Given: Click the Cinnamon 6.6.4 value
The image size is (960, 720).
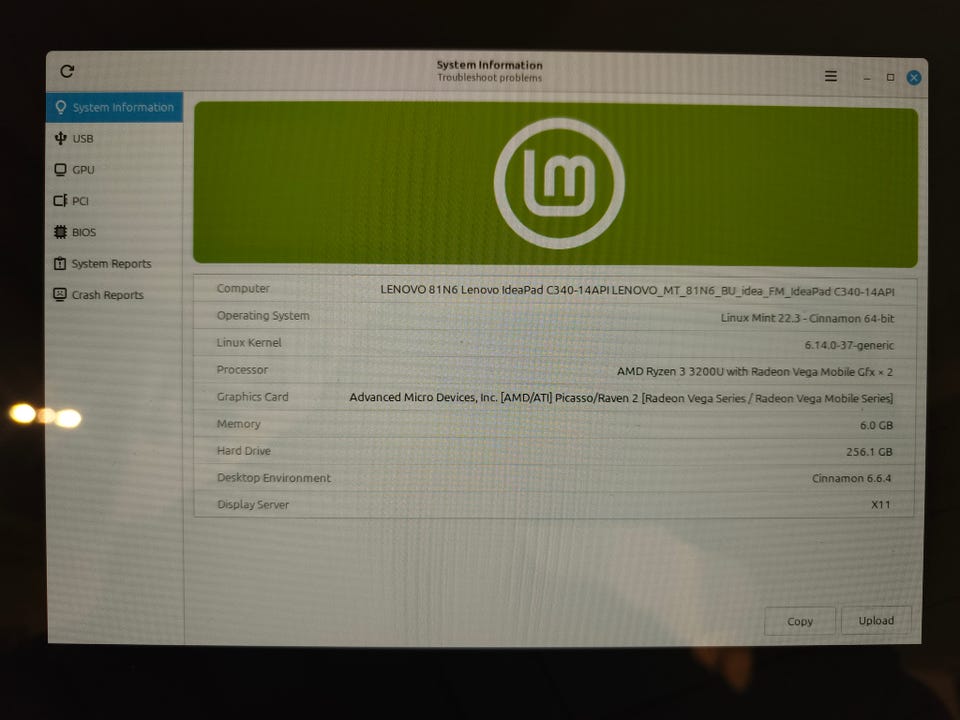Looking at the screenshot, I should [x=852, y=478].
